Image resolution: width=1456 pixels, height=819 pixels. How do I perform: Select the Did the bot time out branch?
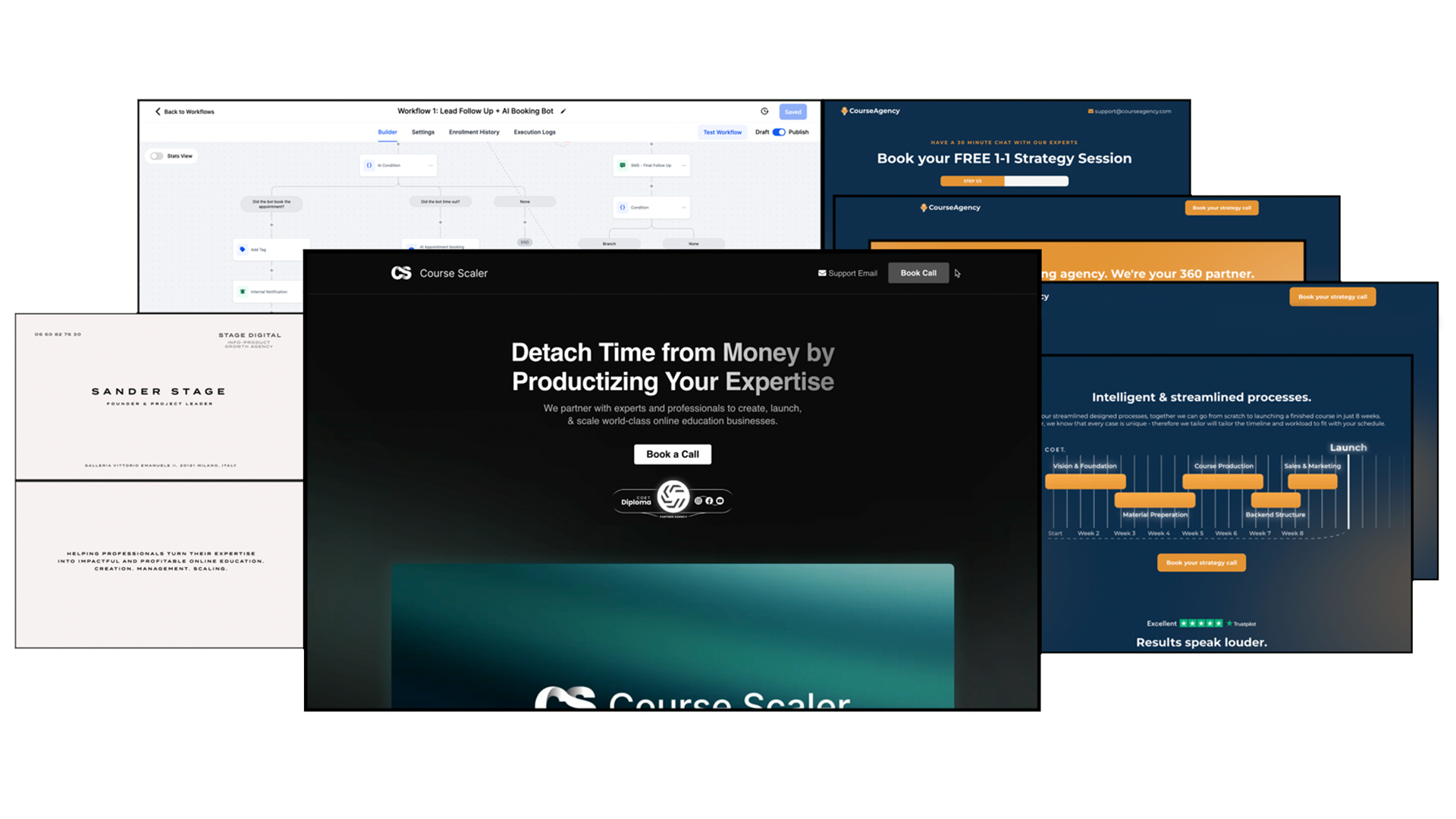tap(440, 202)
